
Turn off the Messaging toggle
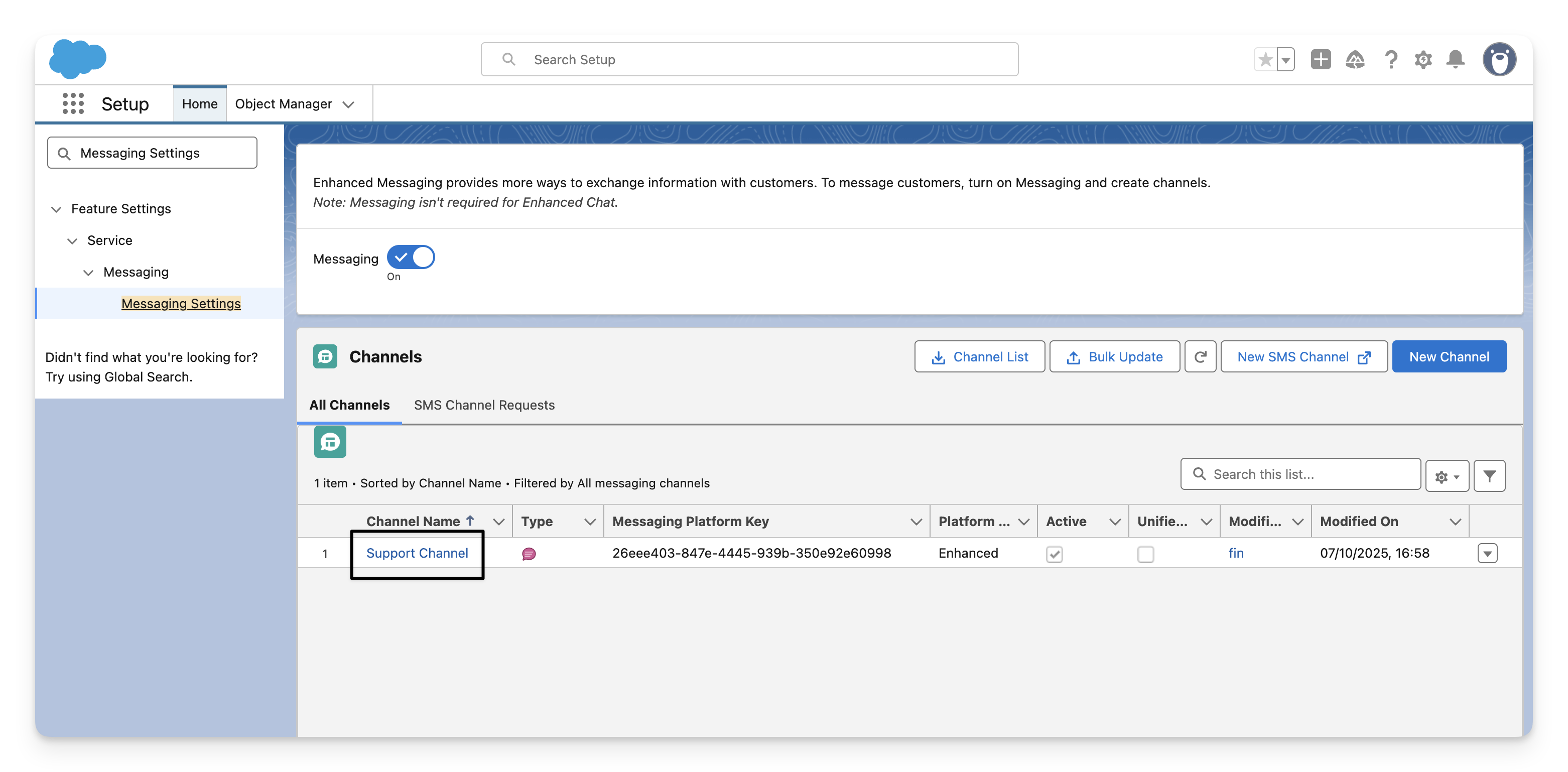[411, 258]
